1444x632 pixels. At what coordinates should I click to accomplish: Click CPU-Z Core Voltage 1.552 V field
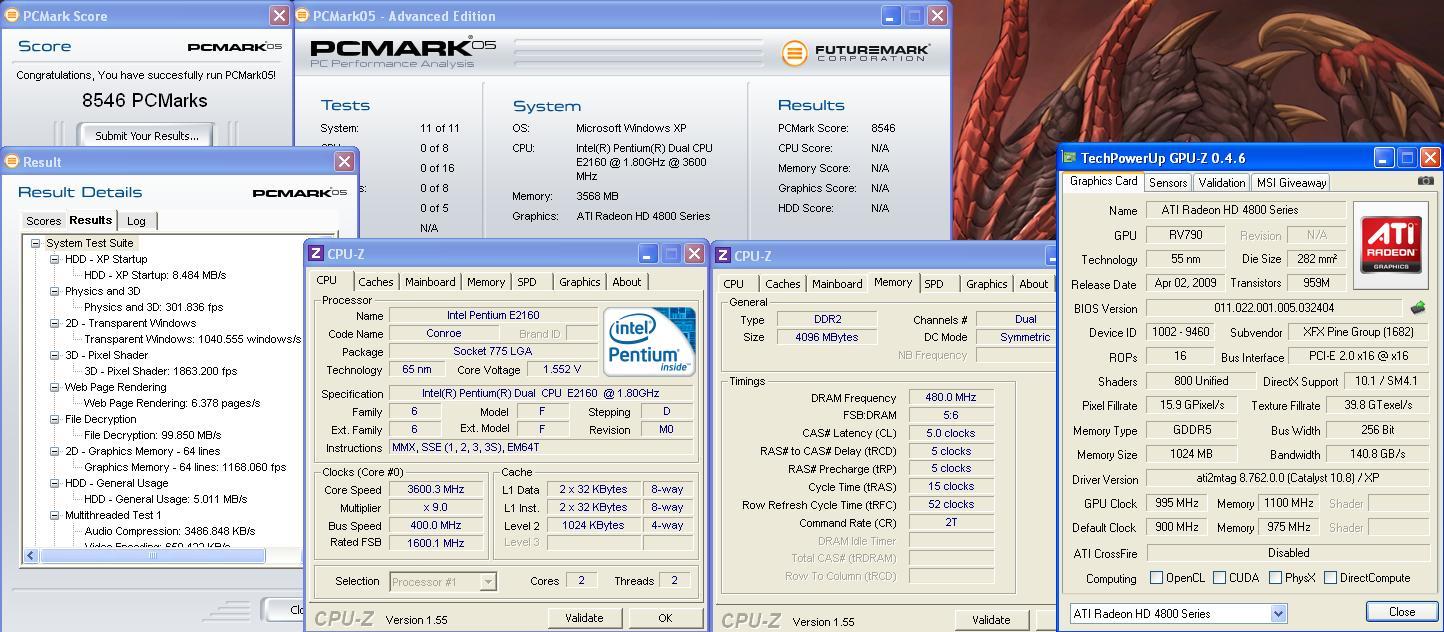(562, 370)
